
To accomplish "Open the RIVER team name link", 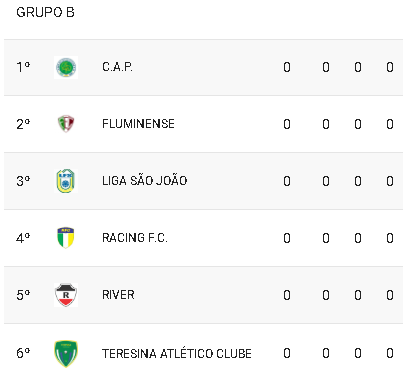I will point(118,295).
